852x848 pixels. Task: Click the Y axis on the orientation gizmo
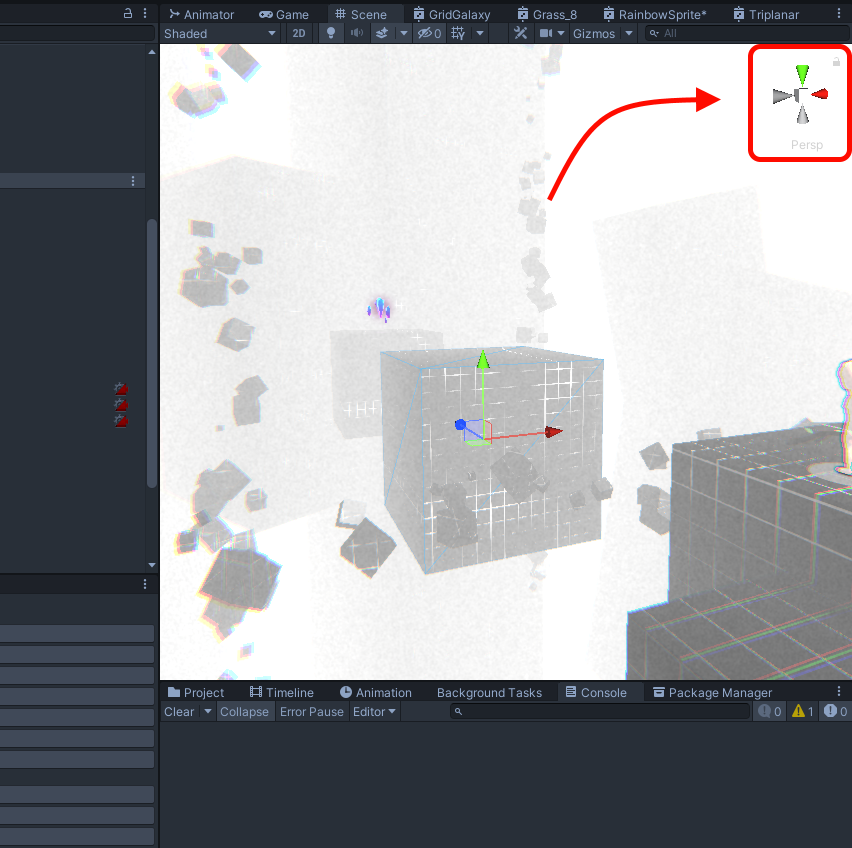tap(801, 74)
